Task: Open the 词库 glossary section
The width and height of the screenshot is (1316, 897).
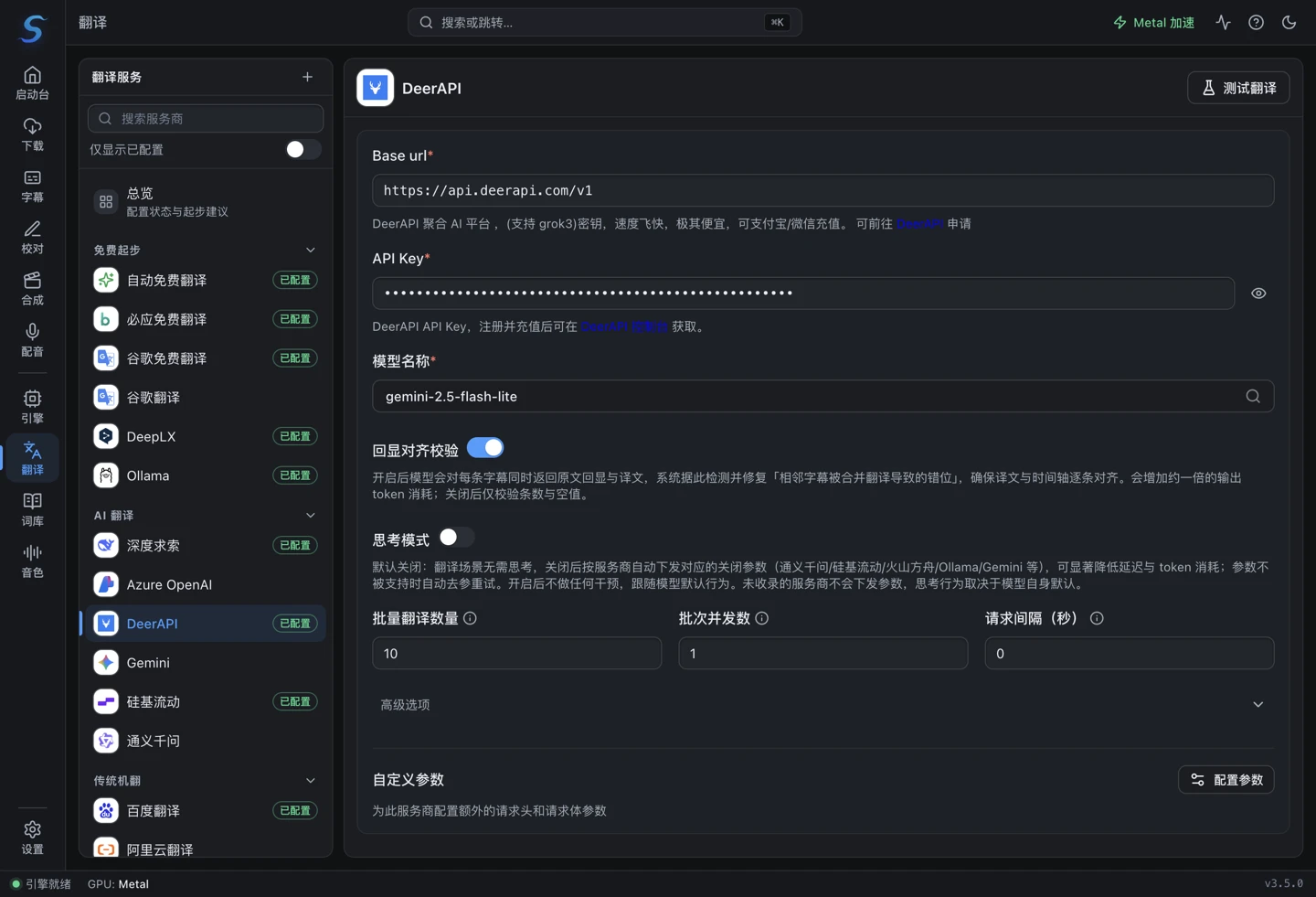Action: click(x=32, y=508)
